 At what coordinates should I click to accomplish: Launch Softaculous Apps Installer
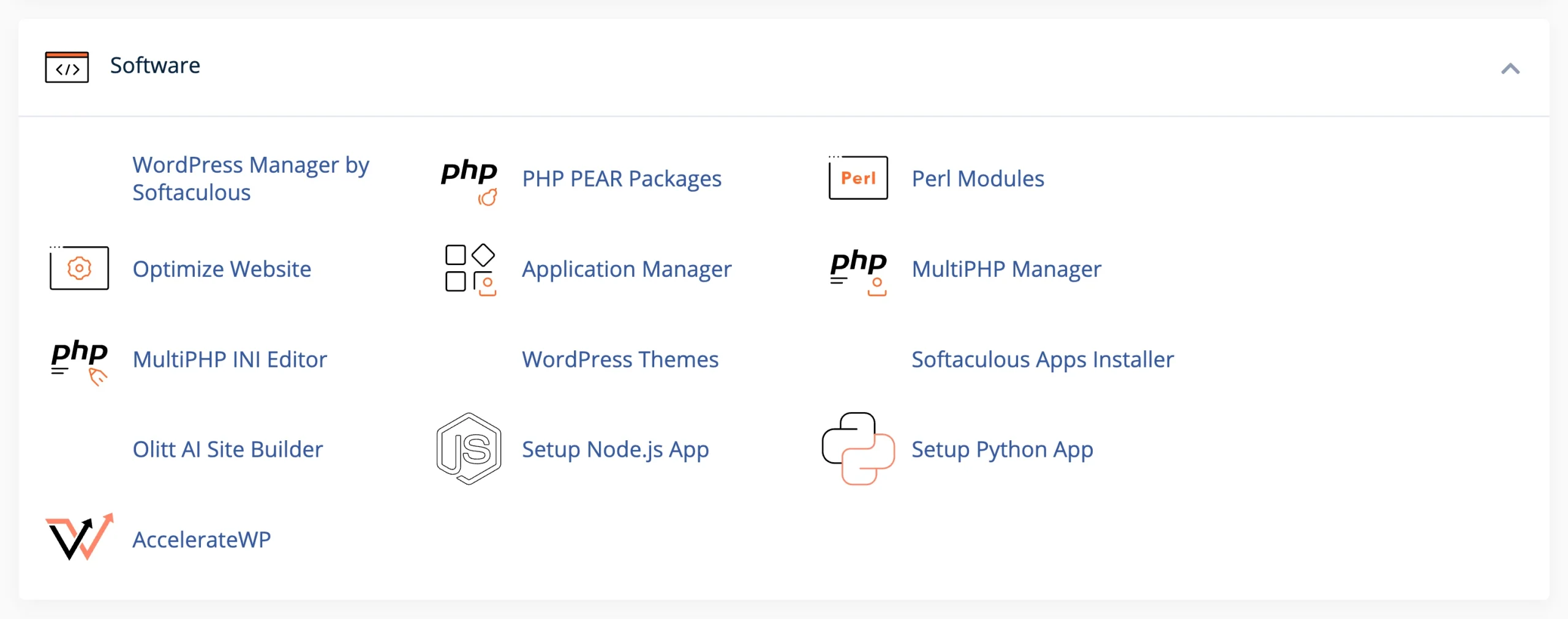1042,359
